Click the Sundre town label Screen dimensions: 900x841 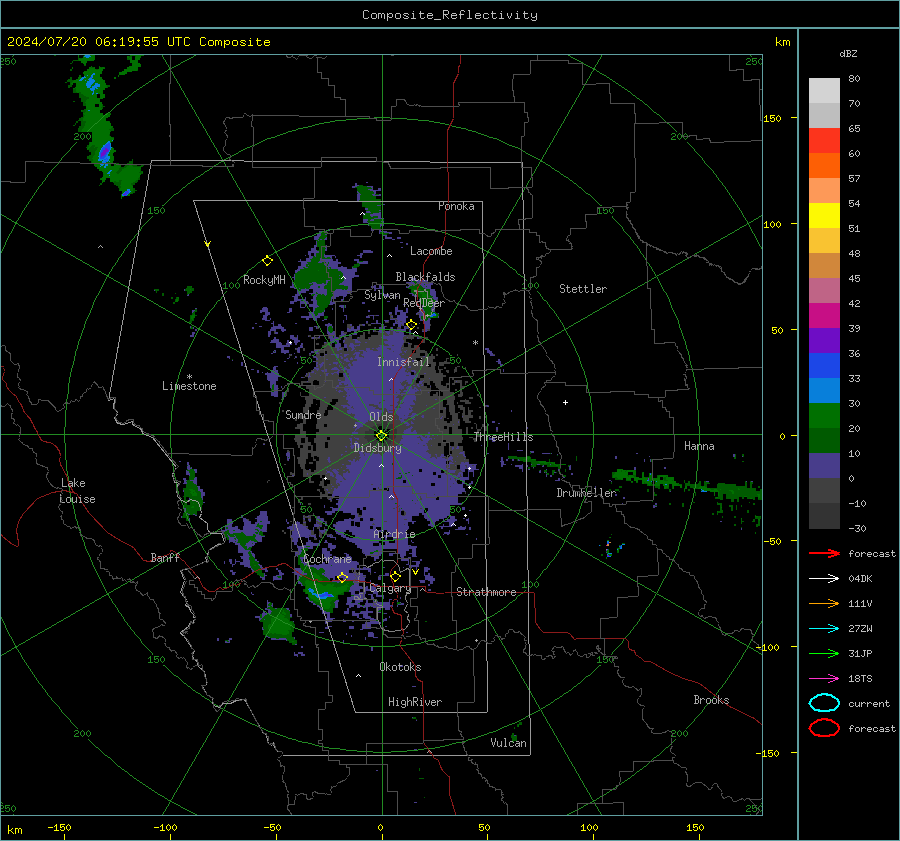coord(303,414)
